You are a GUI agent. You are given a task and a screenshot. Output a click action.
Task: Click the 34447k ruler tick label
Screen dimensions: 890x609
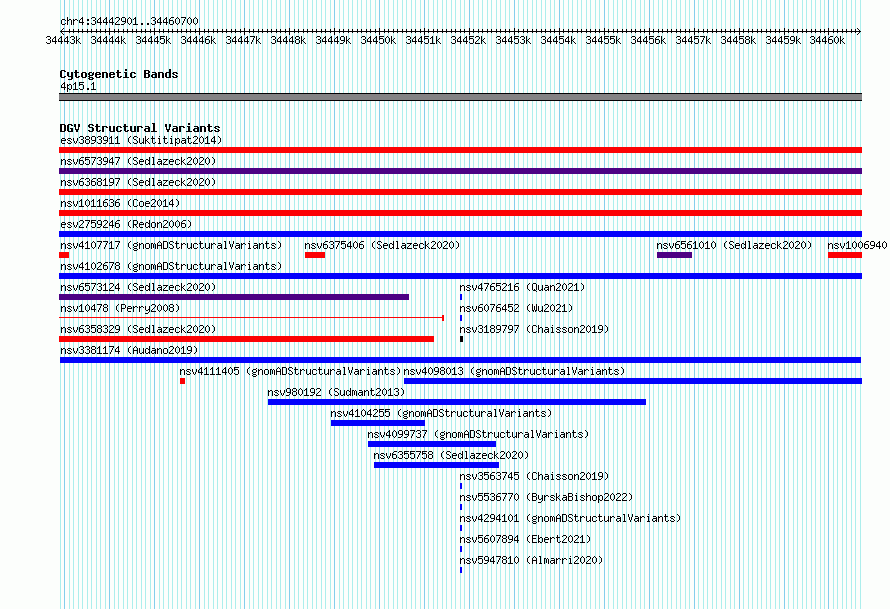coord(243,40)
